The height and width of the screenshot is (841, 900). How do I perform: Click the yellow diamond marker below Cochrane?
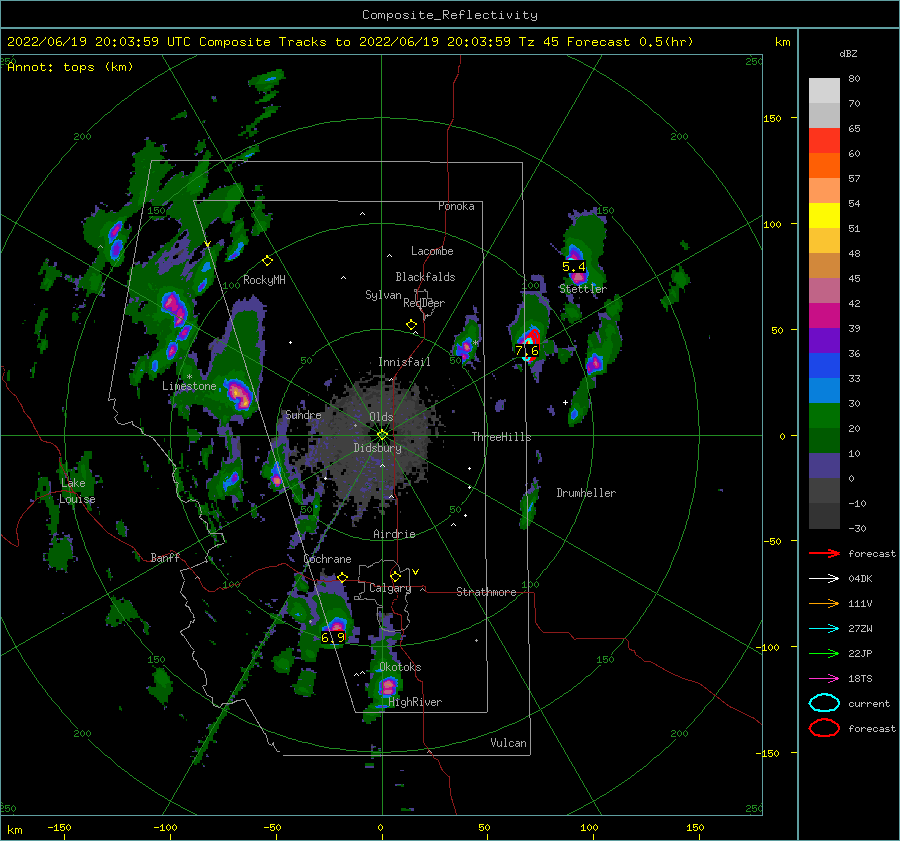coord(343,577)
